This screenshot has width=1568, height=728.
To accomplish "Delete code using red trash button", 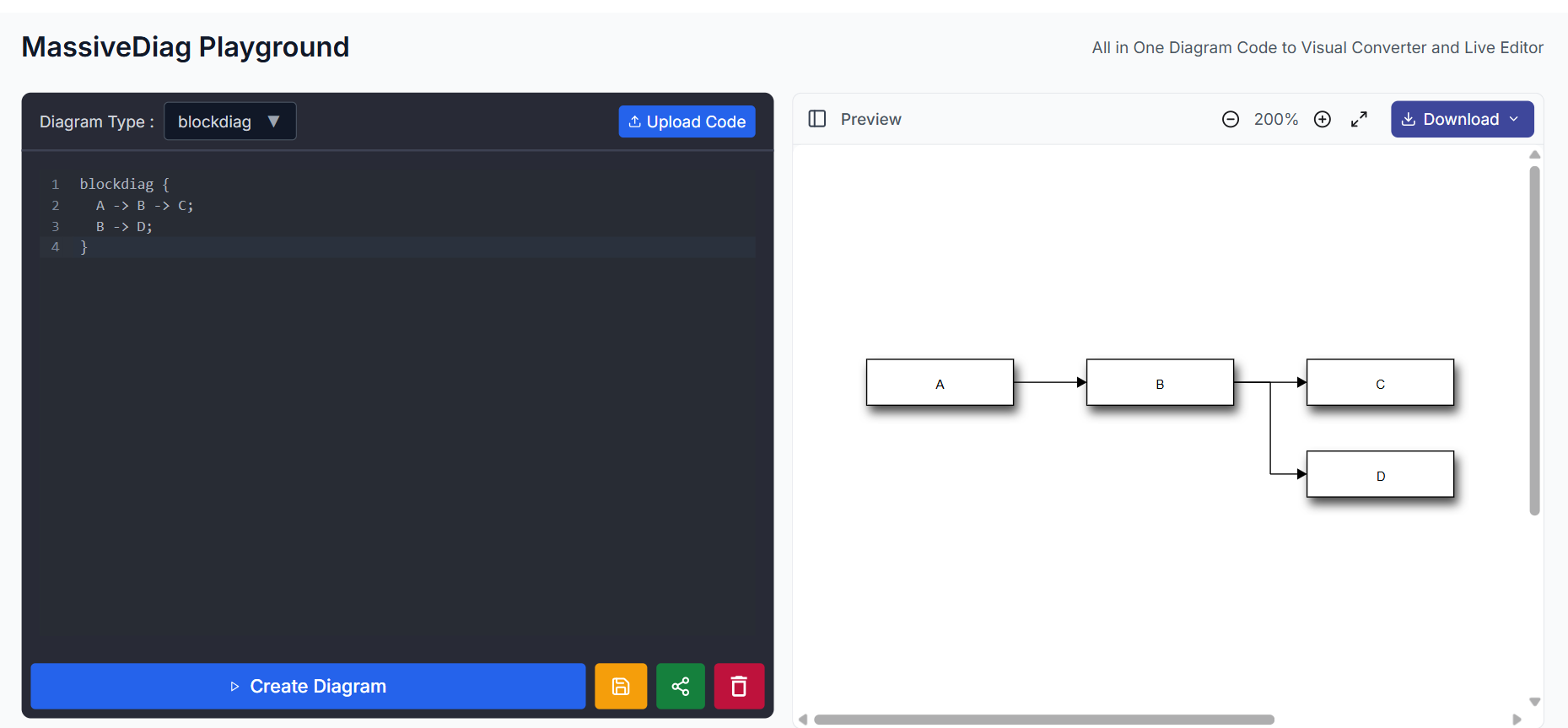I will [x=739, y=687].
